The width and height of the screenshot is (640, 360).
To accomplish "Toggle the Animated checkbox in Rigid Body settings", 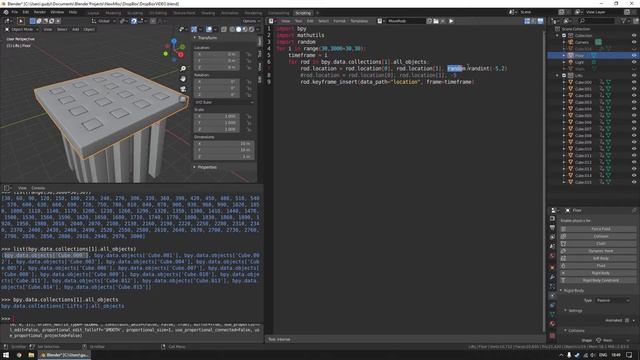I will click(627, 320).
